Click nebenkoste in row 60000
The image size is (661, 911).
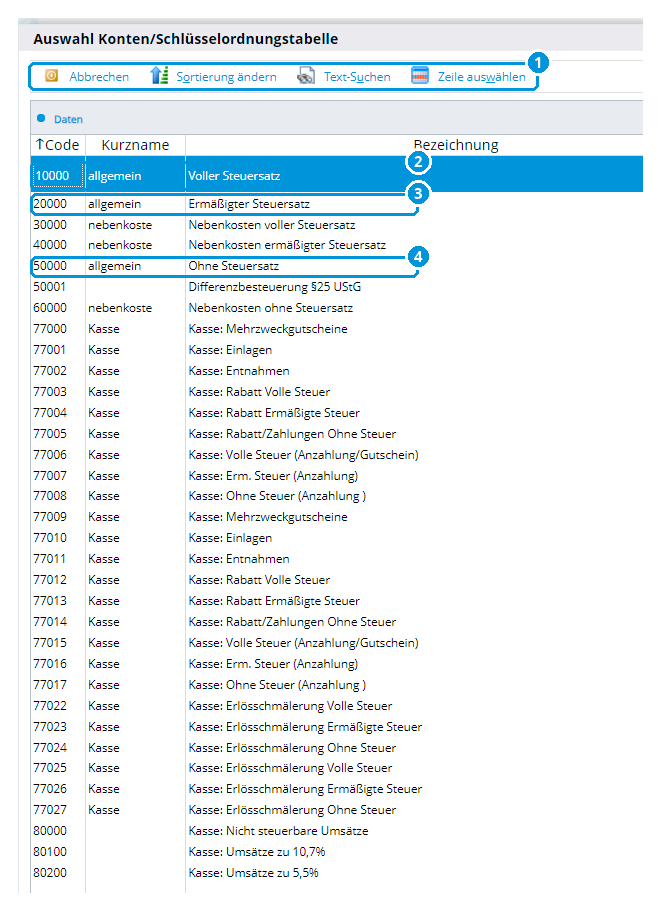[x=120, y=308]
